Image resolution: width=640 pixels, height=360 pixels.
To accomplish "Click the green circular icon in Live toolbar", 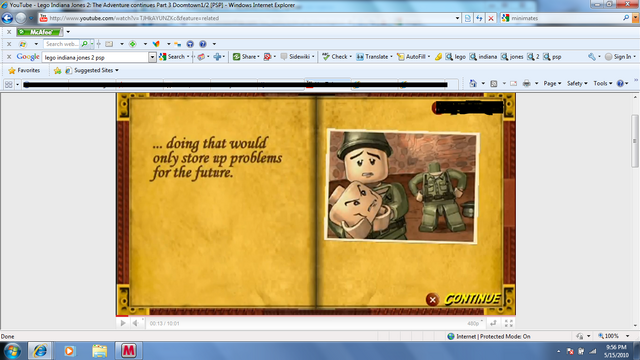I will pyautogui.click(x=133, y=44).
